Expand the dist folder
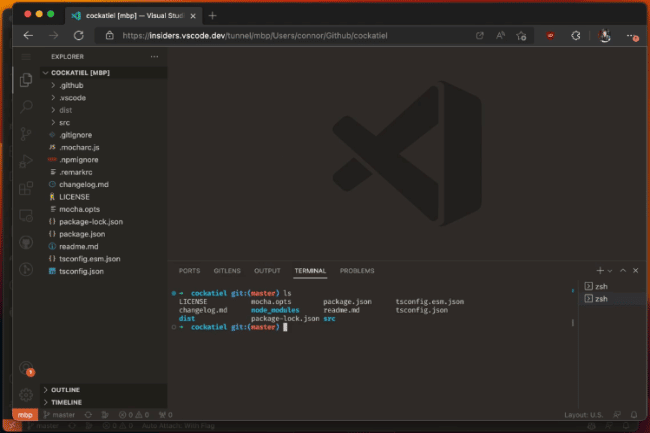Screen dimensions: 650x433 (104, 110)
